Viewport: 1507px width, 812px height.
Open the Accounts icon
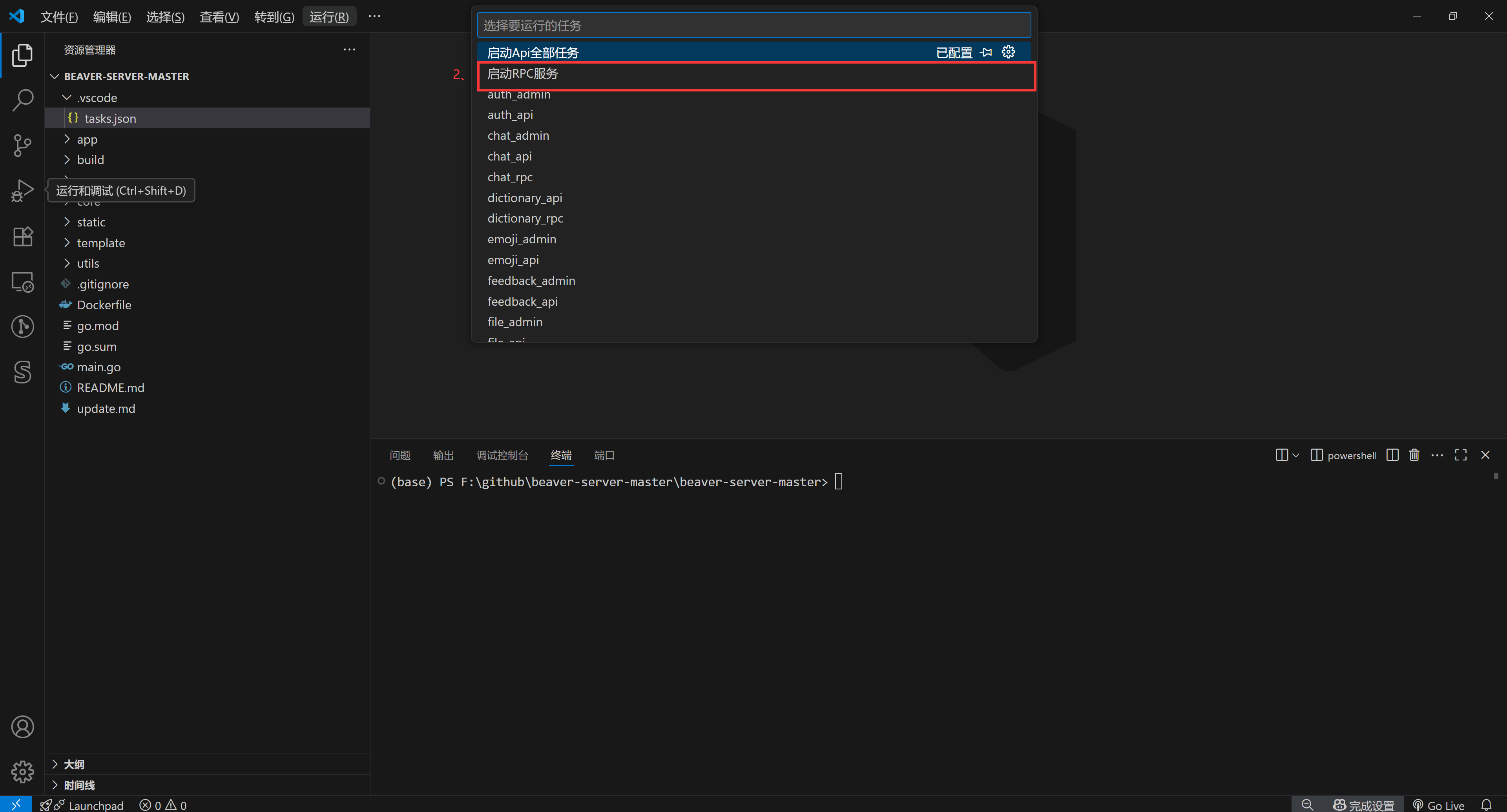coord(22,726)
